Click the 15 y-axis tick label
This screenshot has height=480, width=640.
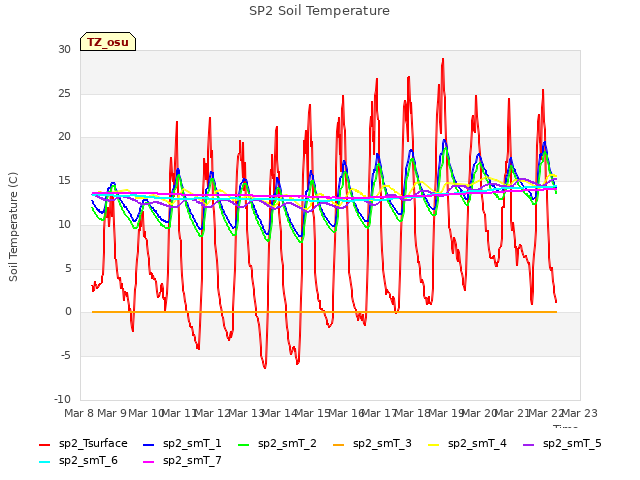tap(64, 180)
